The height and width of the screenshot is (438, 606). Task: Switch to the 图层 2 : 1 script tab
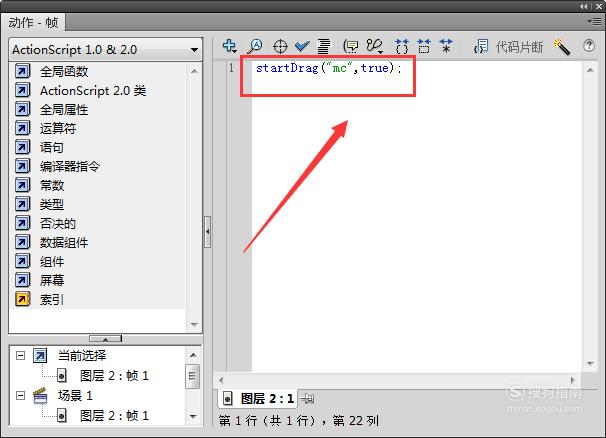click(x=258, y=398)
